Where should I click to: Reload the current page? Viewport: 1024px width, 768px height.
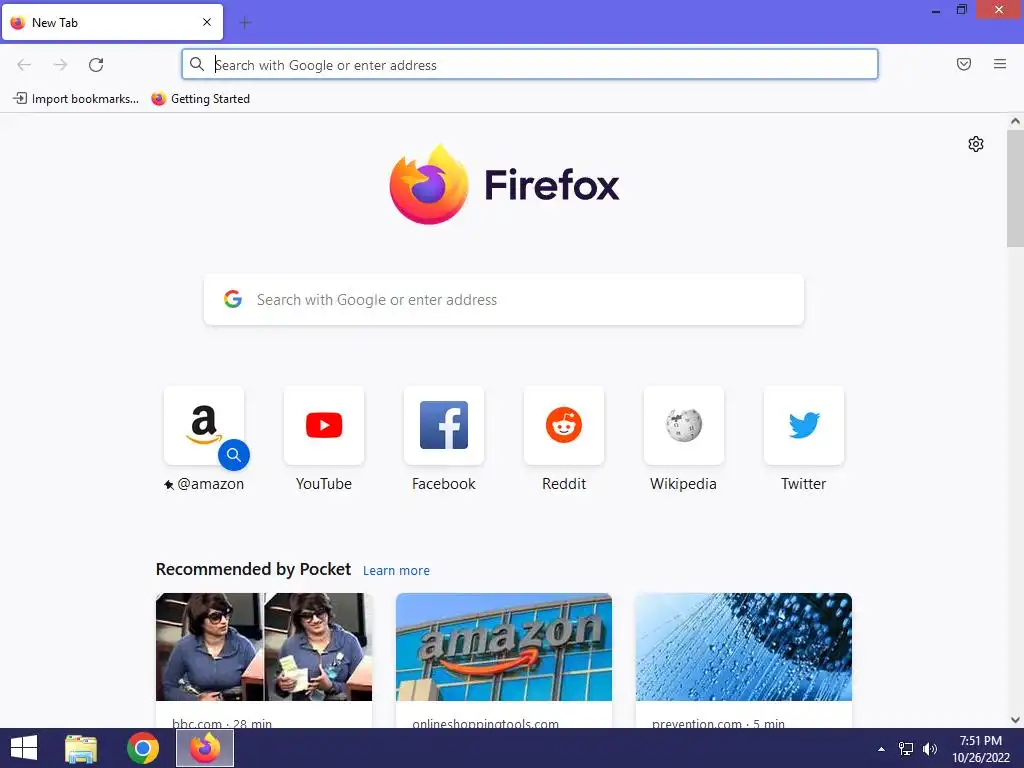[x=96, y=65]
